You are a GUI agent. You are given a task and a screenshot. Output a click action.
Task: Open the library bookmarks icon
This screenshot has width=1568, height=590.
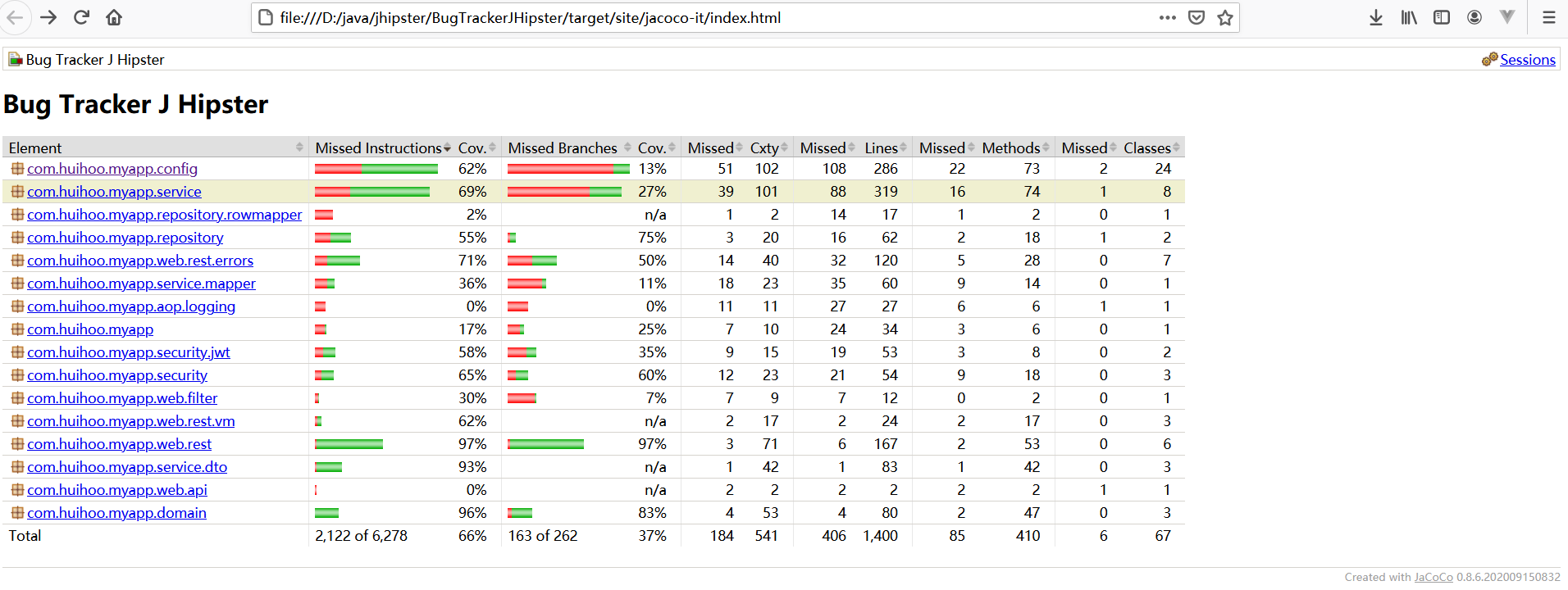(1409, 17)
